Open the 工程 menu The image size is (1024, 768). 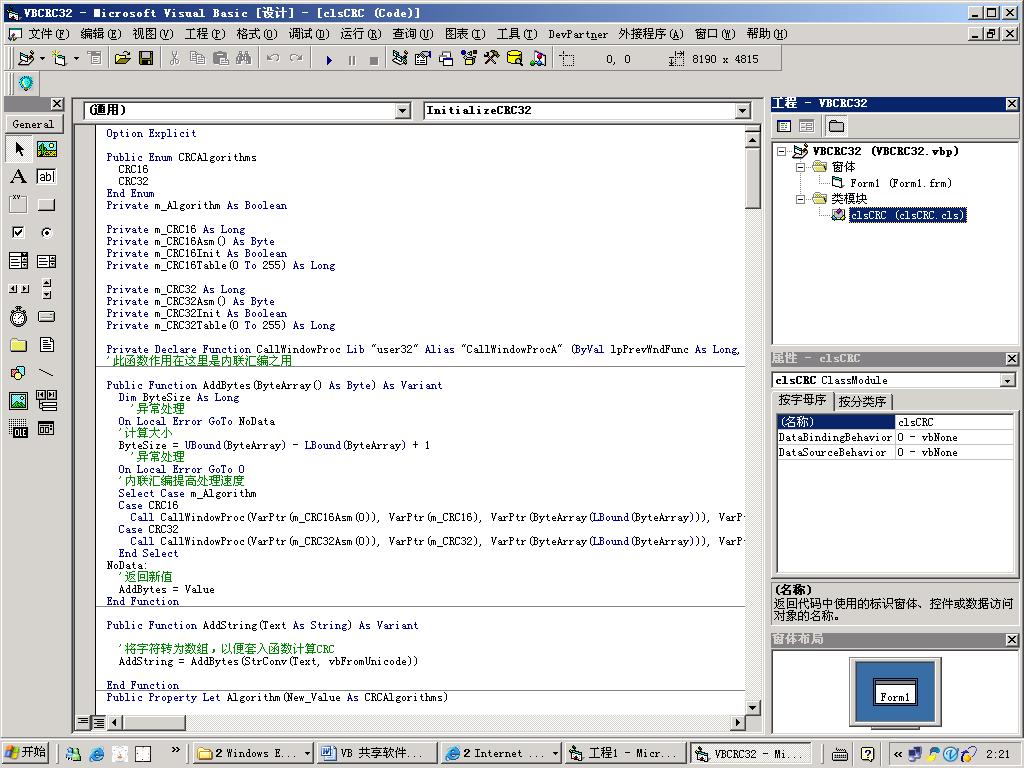coord(204,34)
